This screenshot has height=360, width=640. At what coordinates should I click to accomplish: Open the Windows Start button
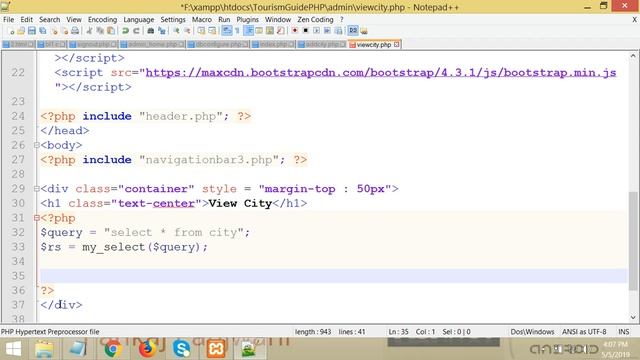coord(13,349)
